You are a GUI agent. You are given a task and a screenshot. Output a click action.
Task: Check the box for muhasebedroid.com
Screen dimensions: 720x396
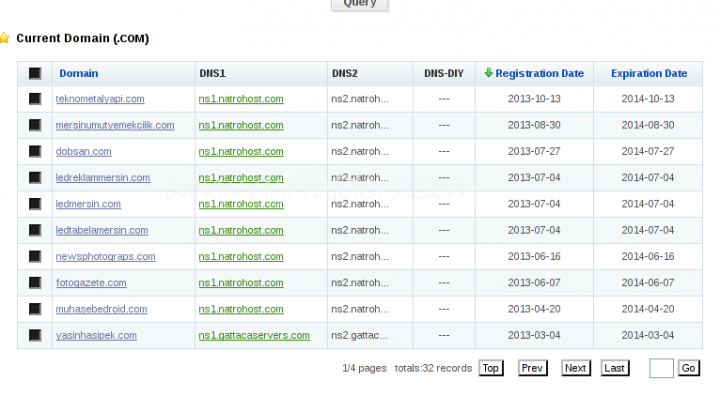35,309
